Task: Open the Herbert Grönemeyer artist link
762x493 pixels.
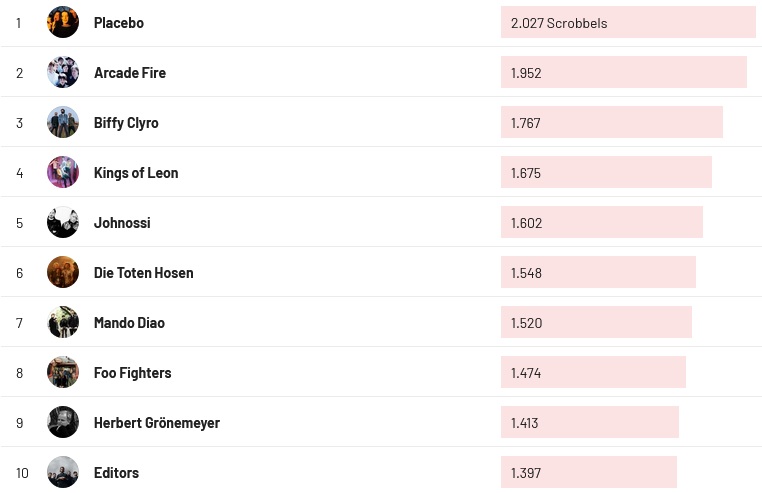Action: (x=157, y=422)
